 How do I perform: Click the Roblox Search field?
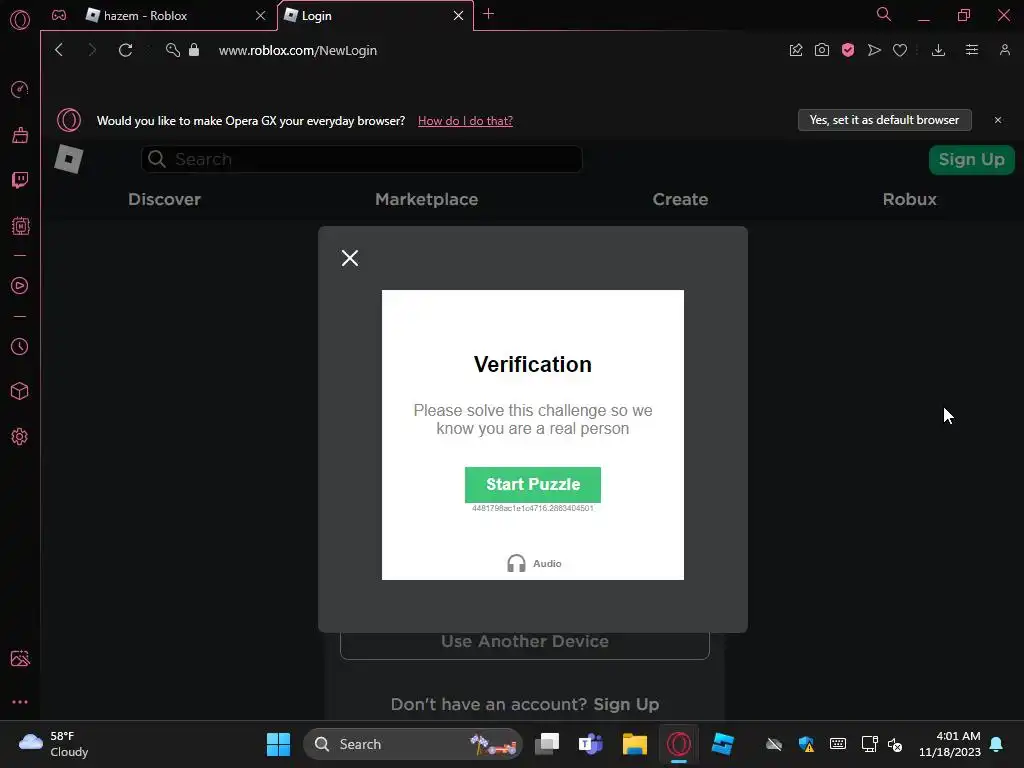(x=361, y=159)
